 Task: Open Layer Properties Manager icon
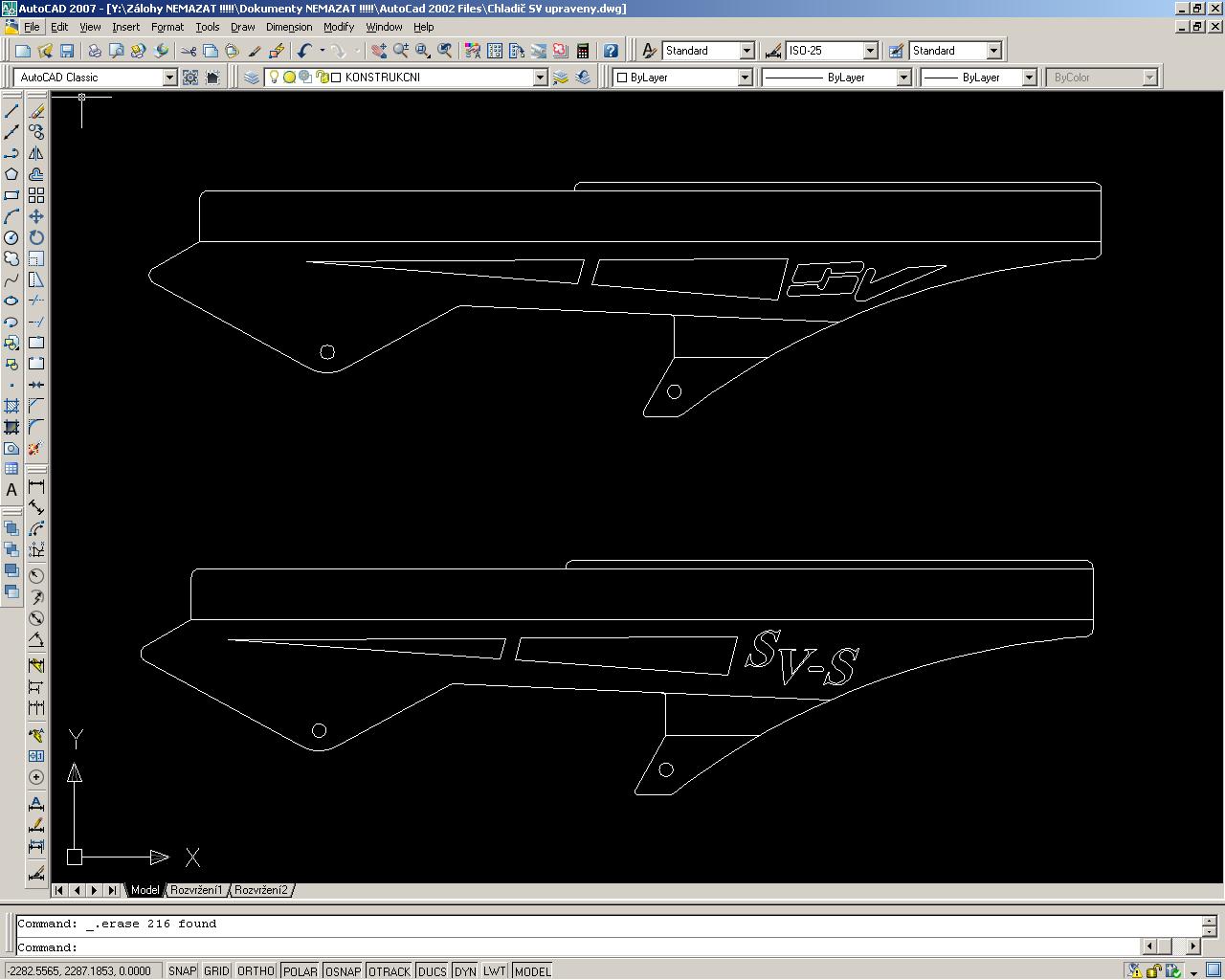tap(252, 78)
